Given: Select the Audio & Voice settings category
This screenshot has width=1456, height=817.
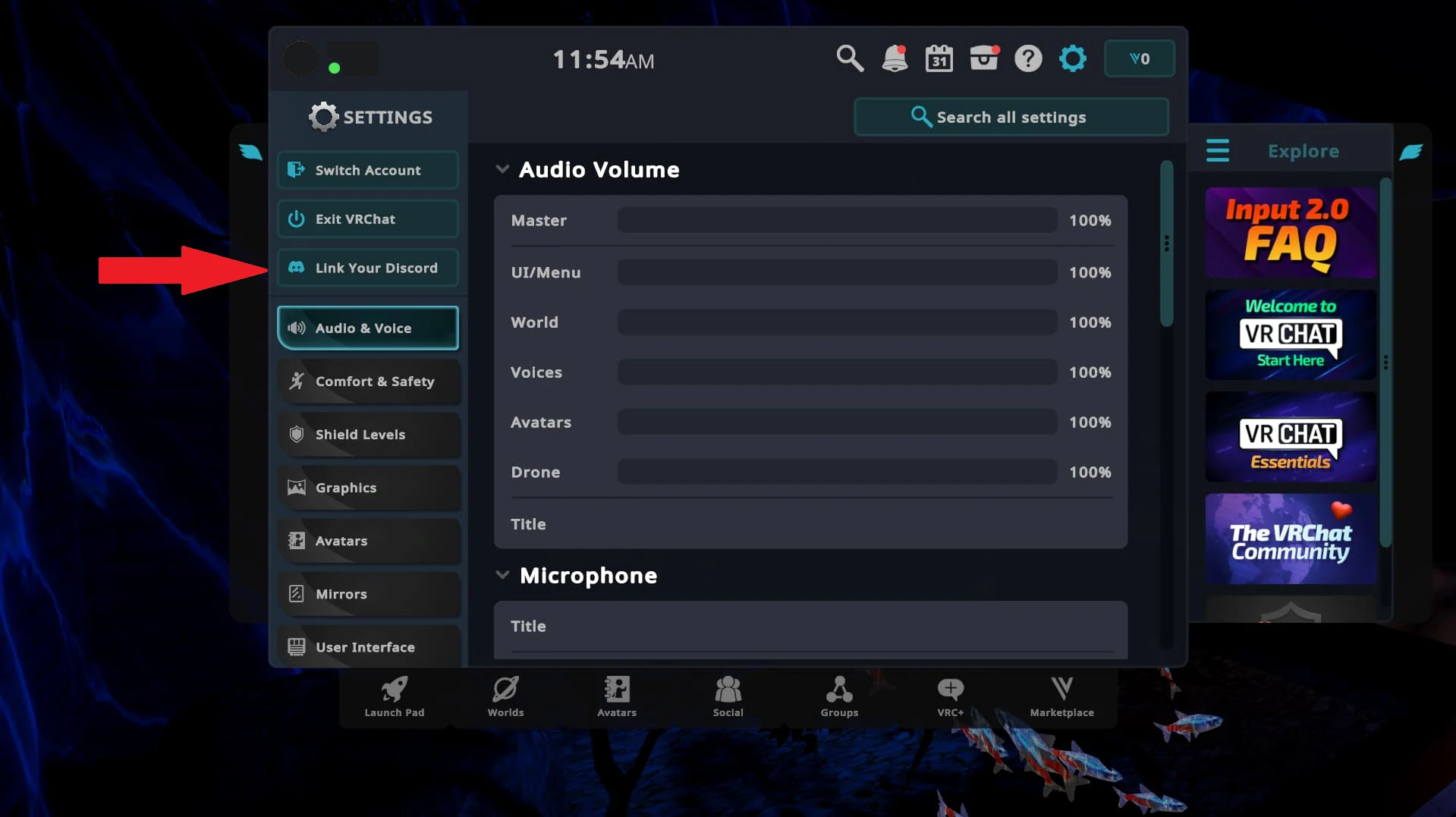Looking at the screenshot, I should (368, 328).
